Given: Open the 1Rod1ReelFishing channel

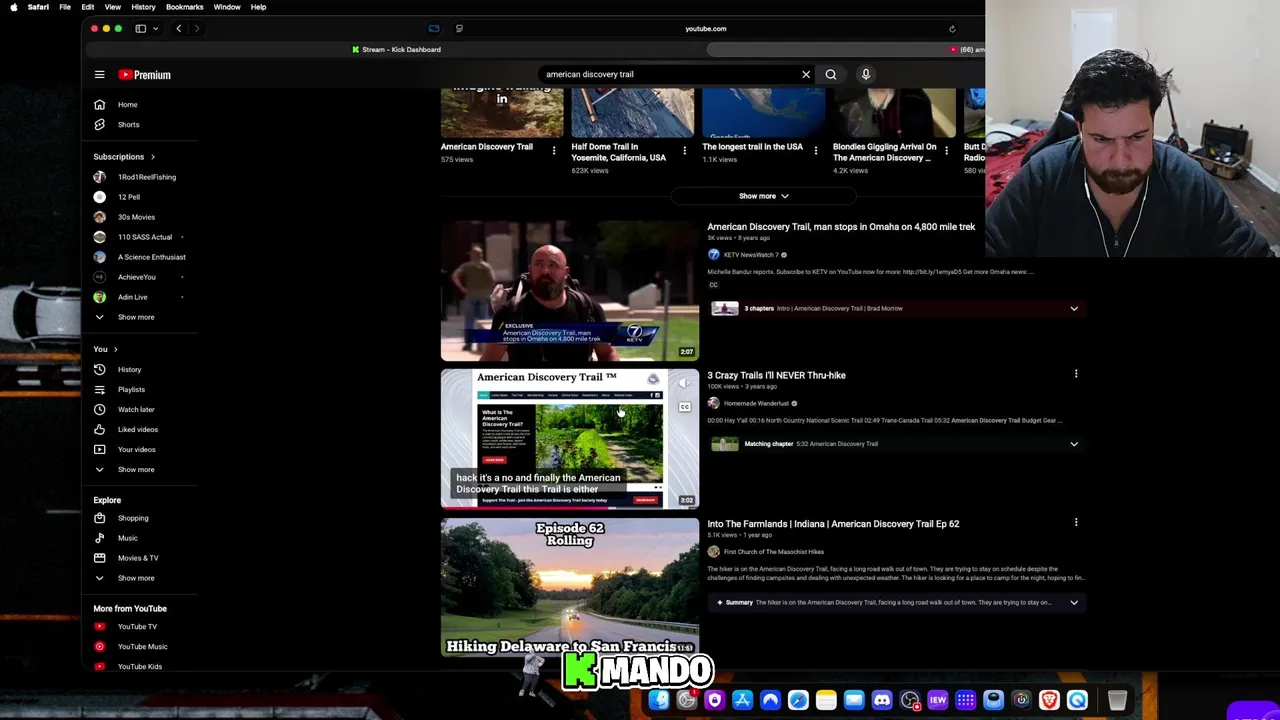Looking at the screenshot, I should pos(147,177).
